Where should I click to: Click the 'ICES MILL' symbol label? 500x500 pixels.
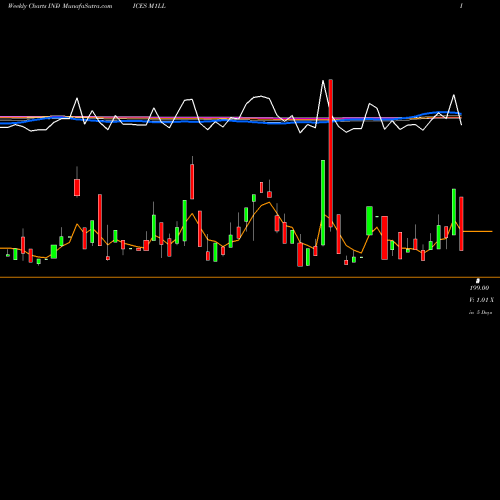[x=149, y=6]
